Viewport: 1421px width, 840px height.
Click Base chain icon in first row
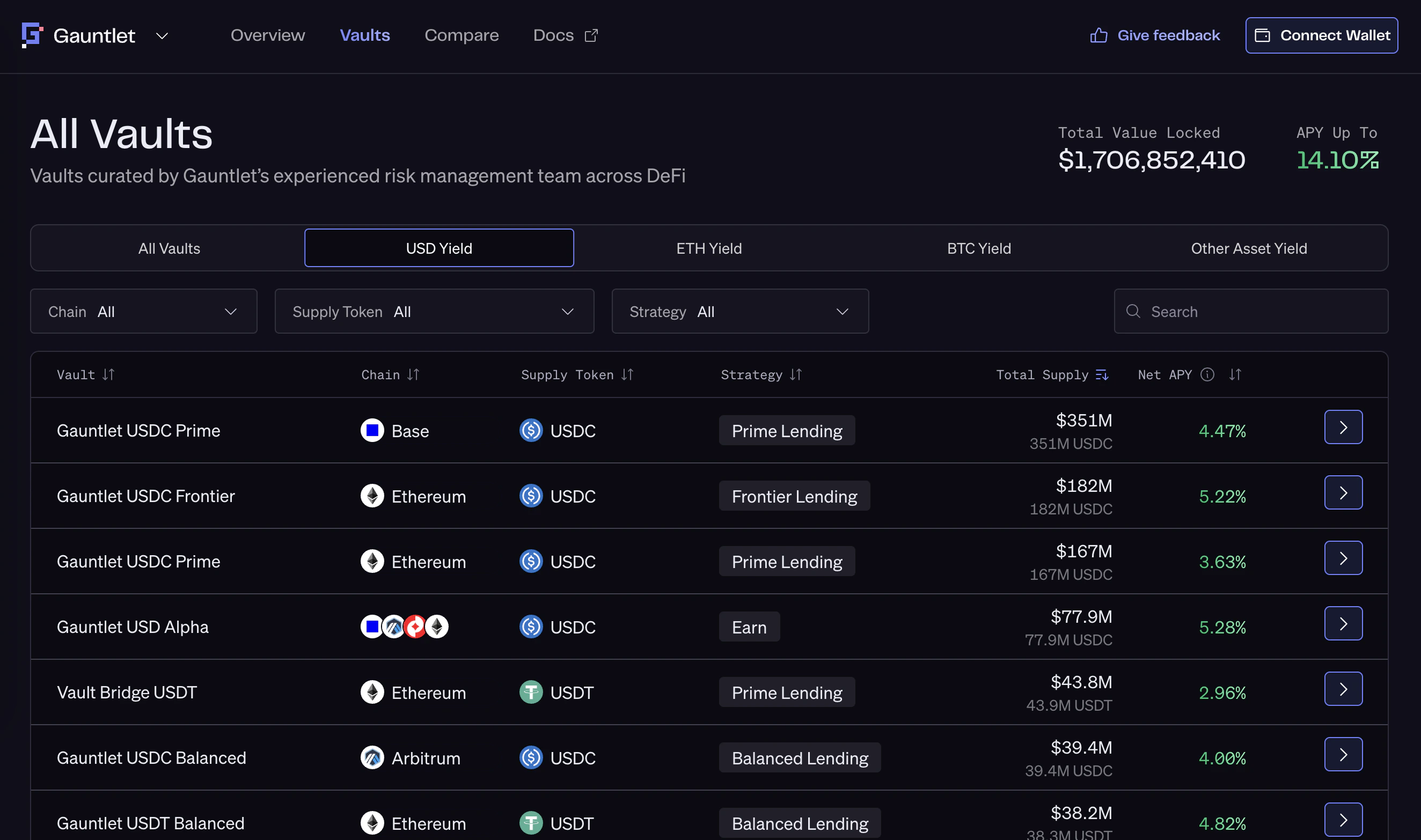(372, 430)
